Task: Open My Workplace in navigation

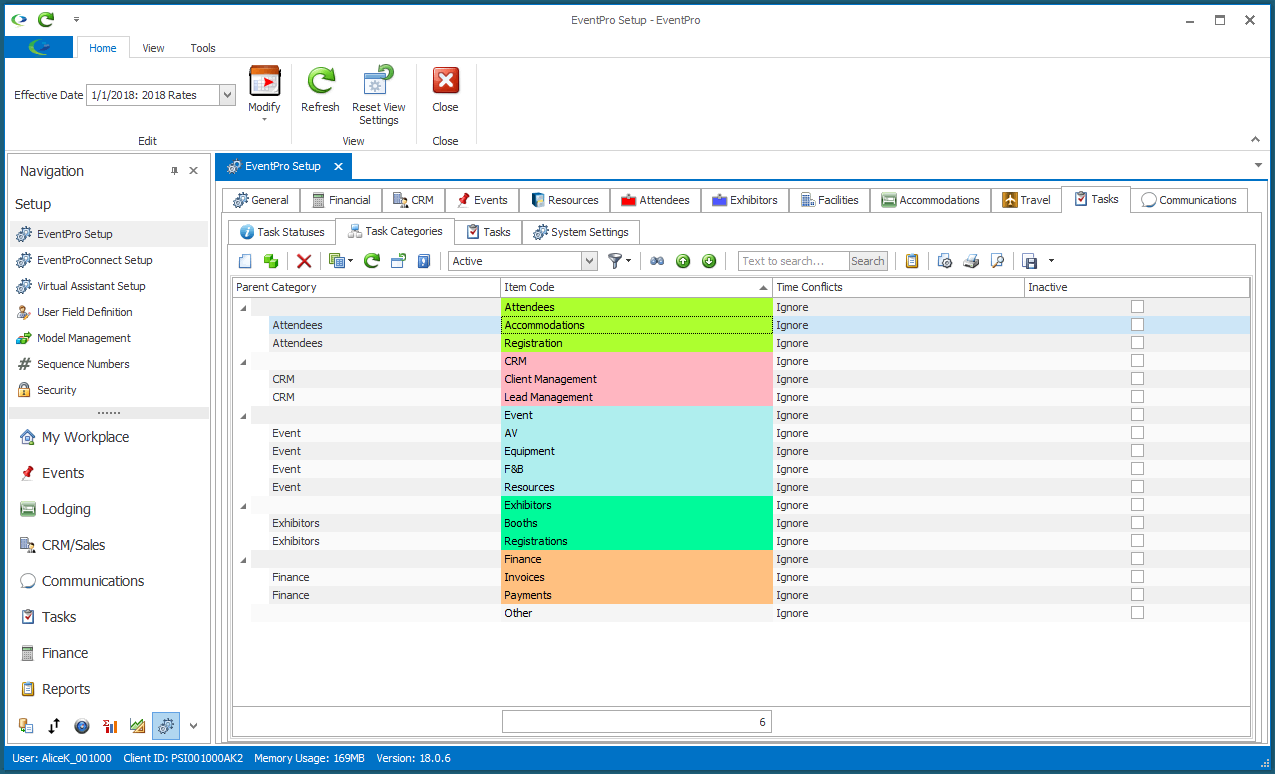Action: point(85,437)
